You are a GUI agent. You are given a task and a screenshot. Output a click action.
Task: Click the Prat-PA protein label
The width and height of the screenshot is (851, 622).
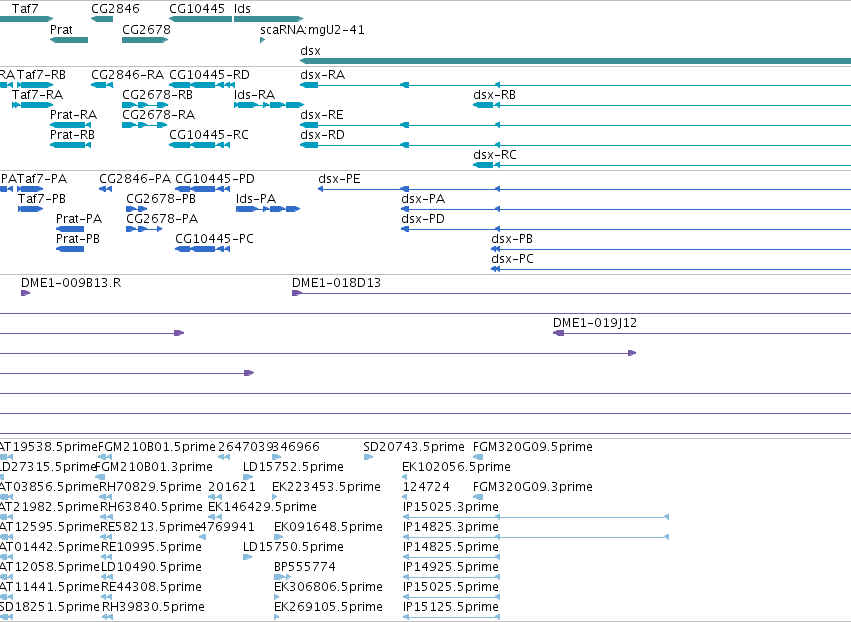(79, 219)
